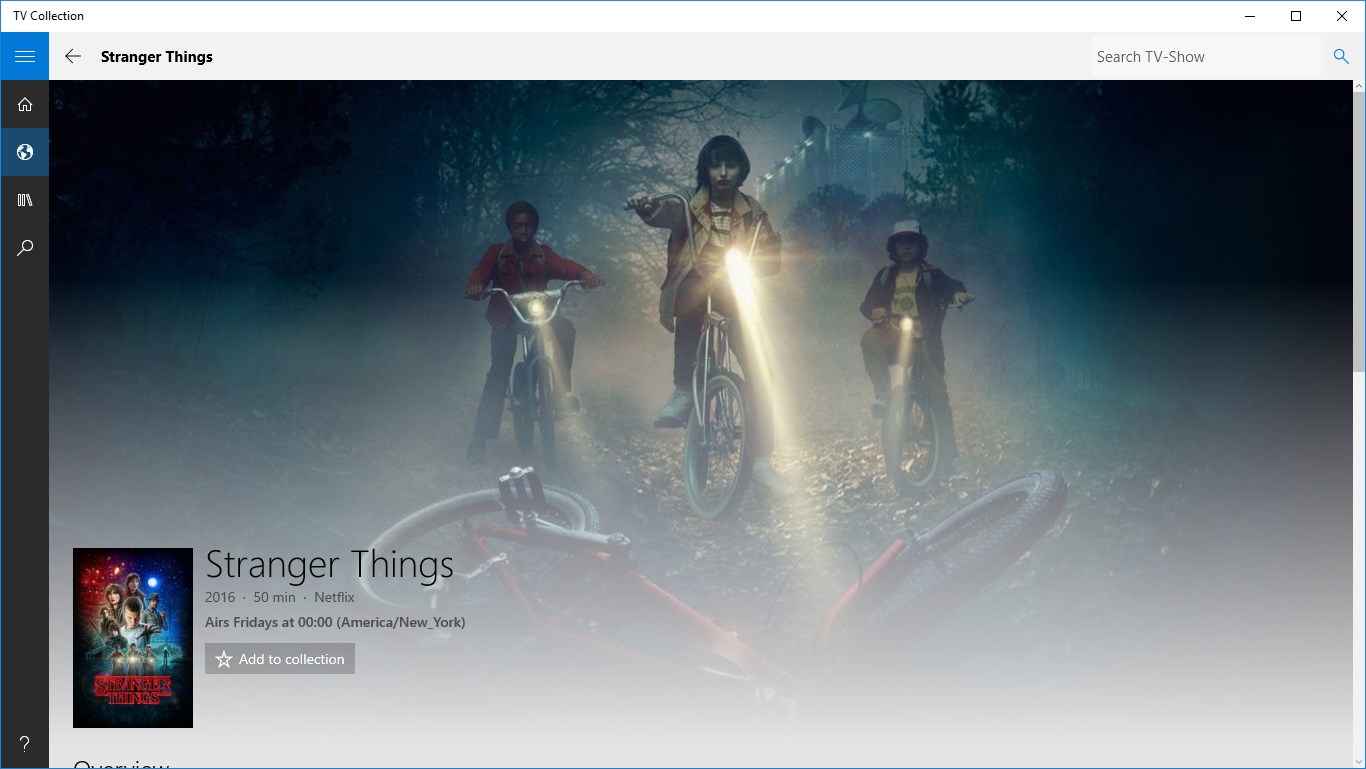Click the Stranger Things header breadcrumb title
This screenshot has width=1366, height=769.
[157, 57]
